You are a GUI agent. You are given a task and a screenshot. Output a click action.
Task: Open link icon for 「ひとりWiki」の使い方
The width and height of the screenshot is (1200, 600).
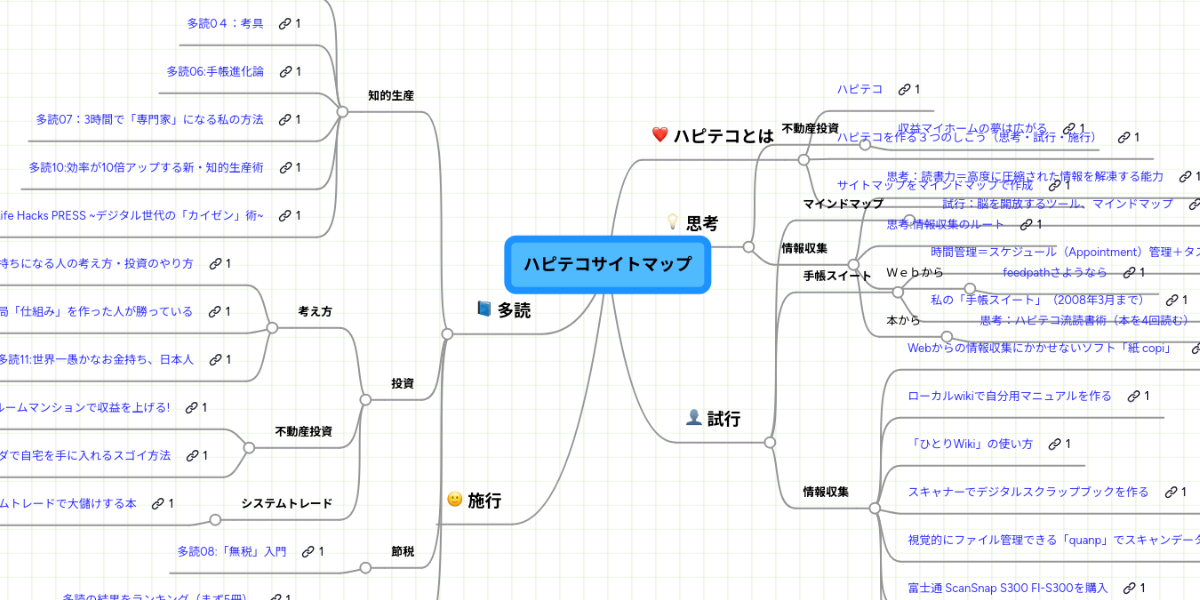point(1053,443)
